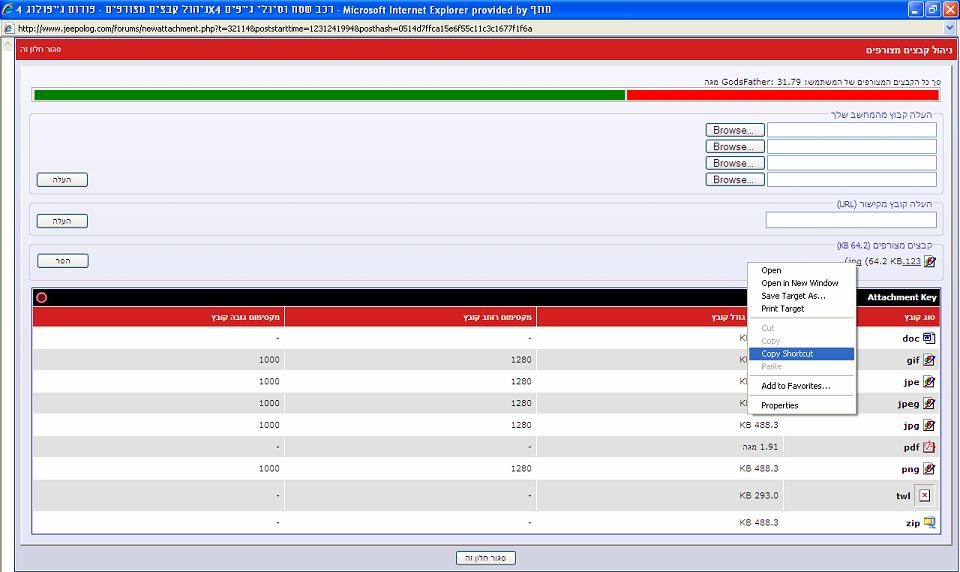Click the doc file type icon

pyautogui.click(x=928, y=338)
